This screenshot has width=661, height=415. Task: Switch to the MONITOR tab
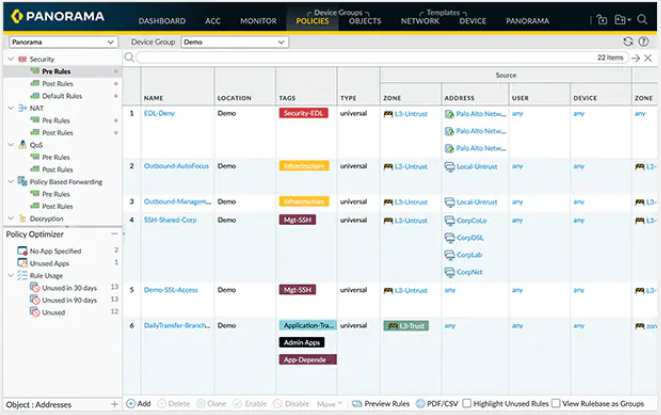tap(258, 20)
